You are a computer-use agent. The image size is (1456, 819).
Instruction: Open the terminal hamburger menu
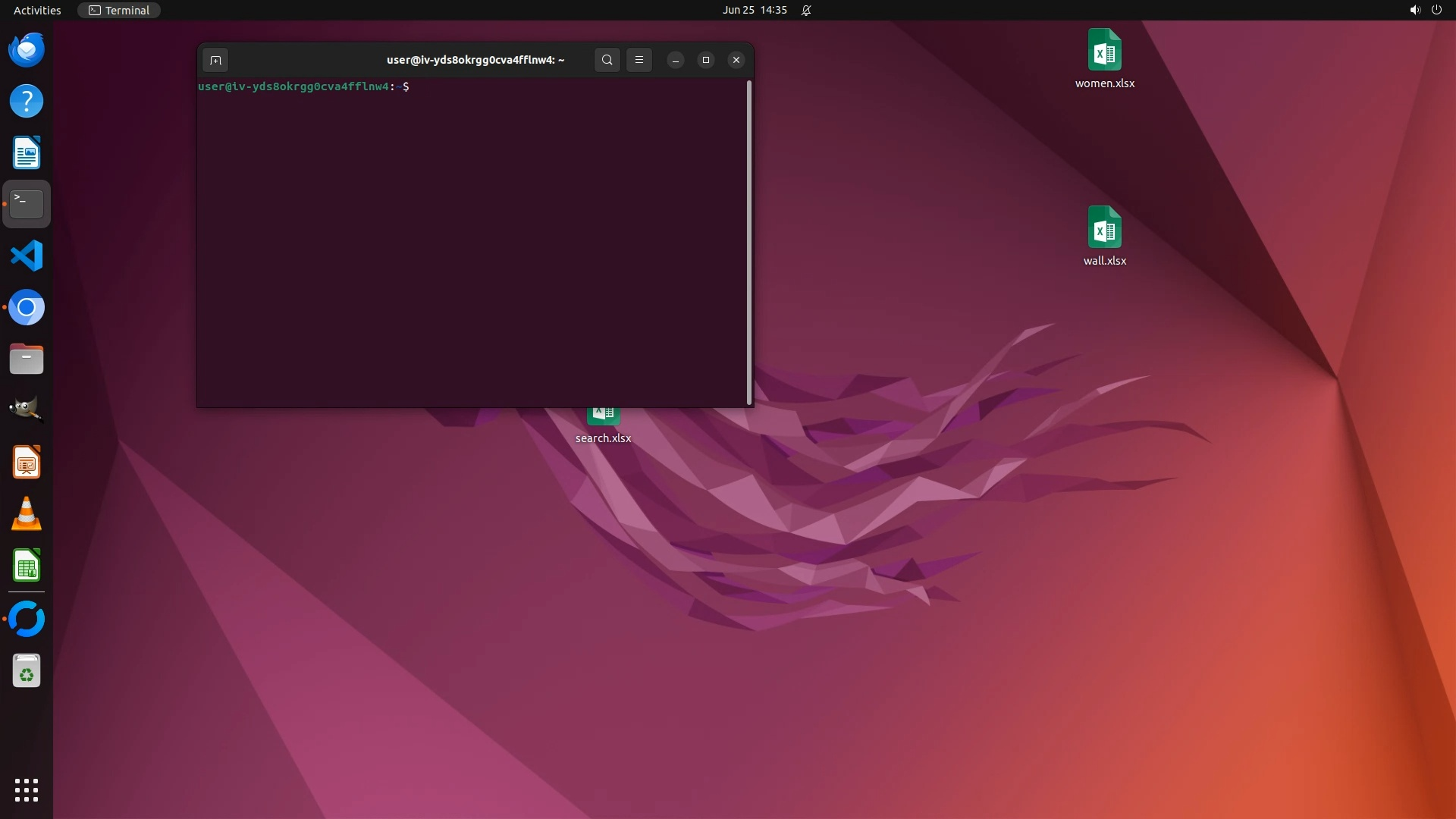tap(639, 60)
